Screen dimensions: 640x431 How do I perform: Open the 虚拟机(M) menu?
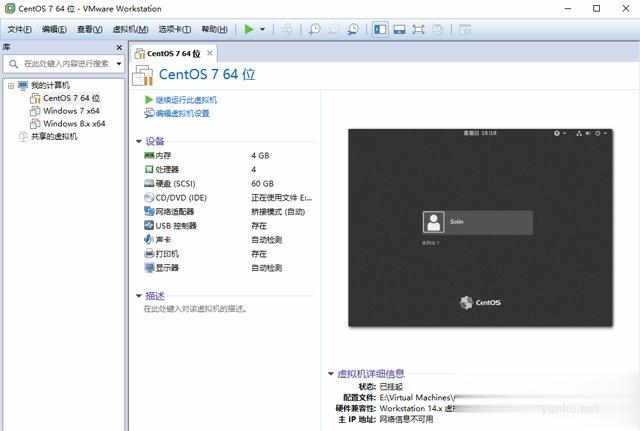tap(130, 29)
